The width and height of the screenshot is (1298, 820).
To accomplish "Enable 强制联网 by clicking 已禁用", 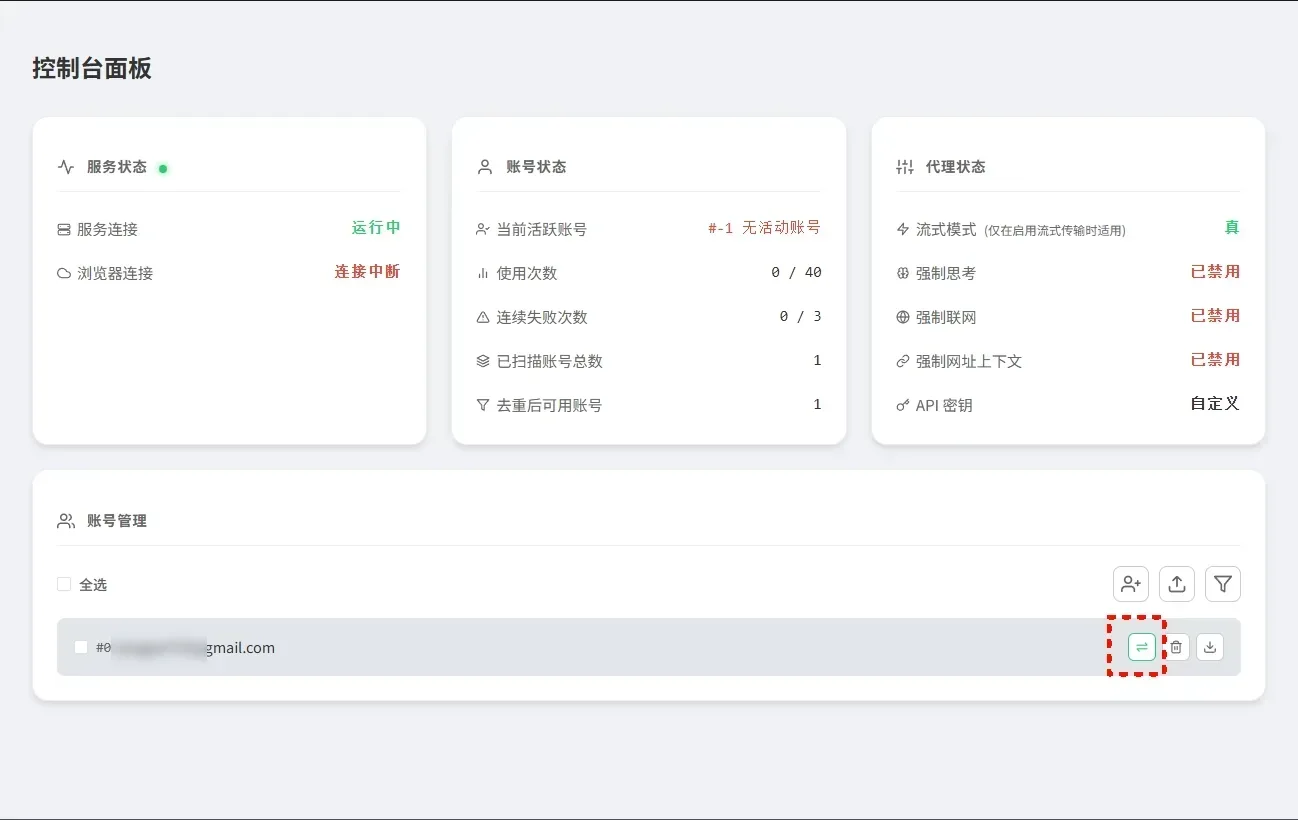I will coord(1215,316).
